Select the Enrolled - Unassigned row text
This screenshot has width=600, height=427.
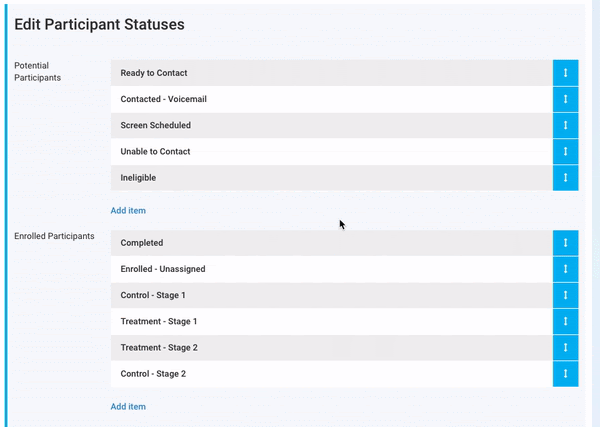tap(163, 269)
